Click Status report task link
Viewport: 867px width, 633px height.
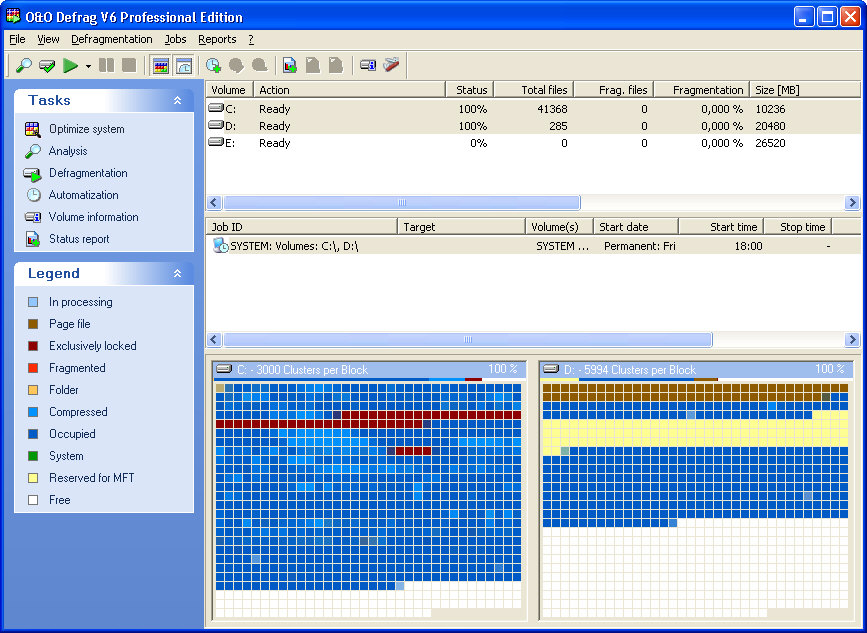click(79, 239)
